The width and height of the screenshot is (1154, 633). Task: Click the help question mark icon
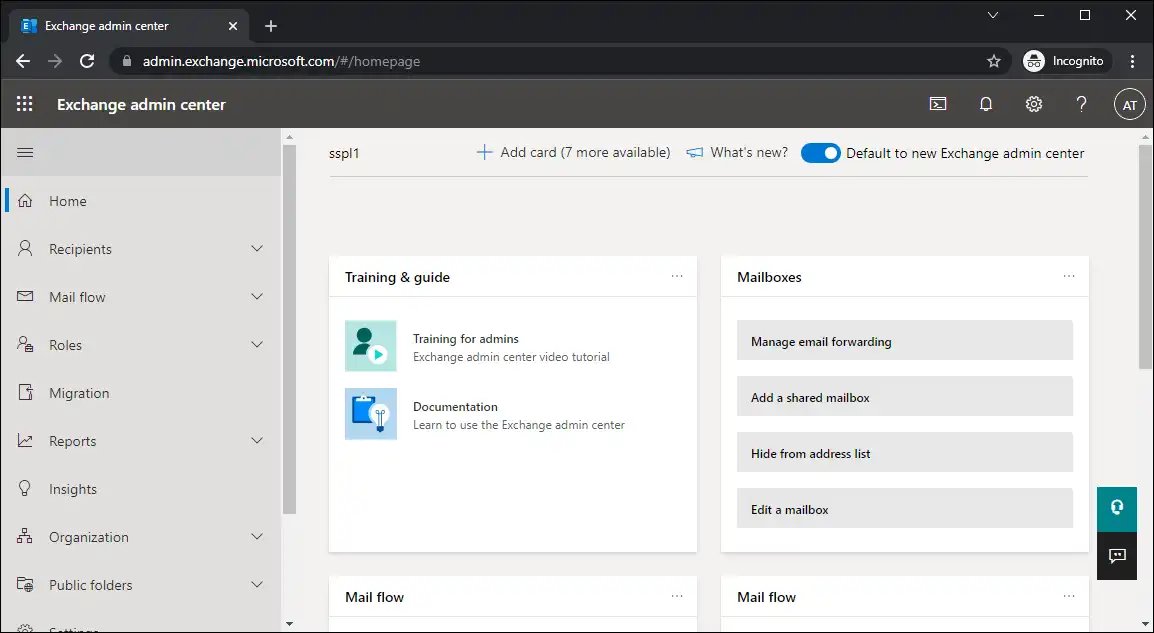[1081, 104]
